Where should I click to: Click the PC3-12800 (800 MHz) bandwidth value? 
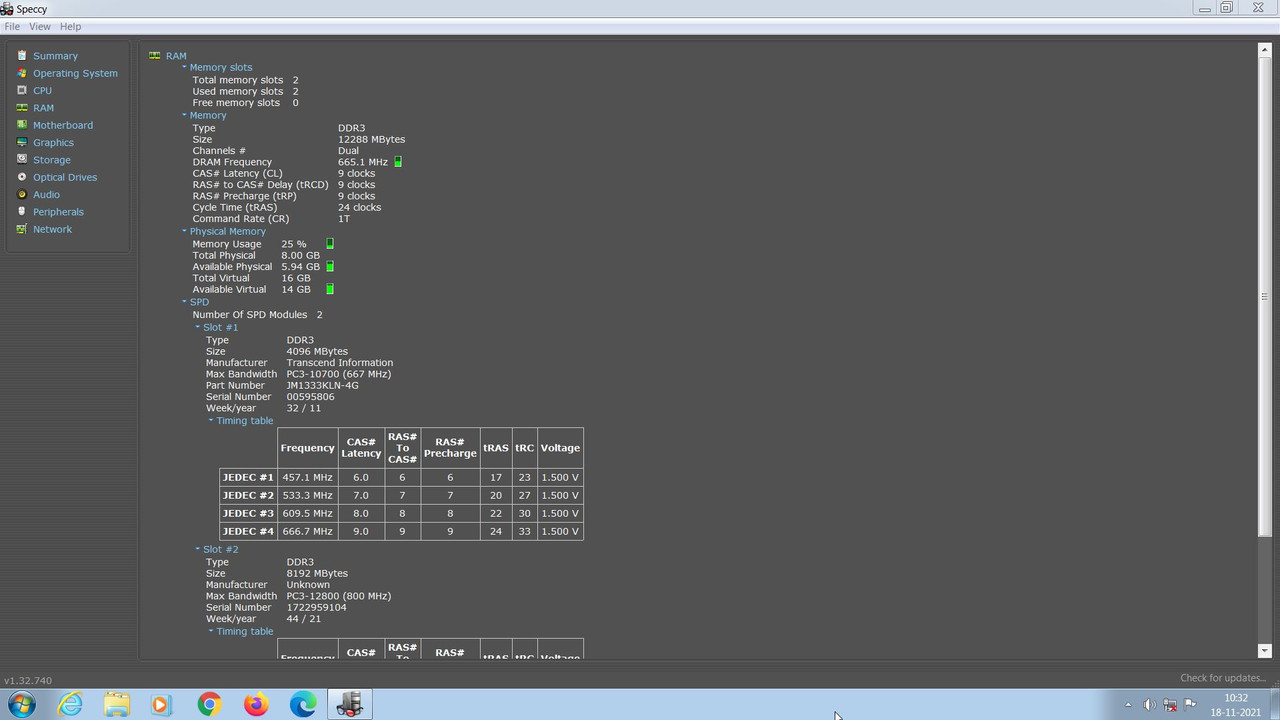(x=338, y=596)
